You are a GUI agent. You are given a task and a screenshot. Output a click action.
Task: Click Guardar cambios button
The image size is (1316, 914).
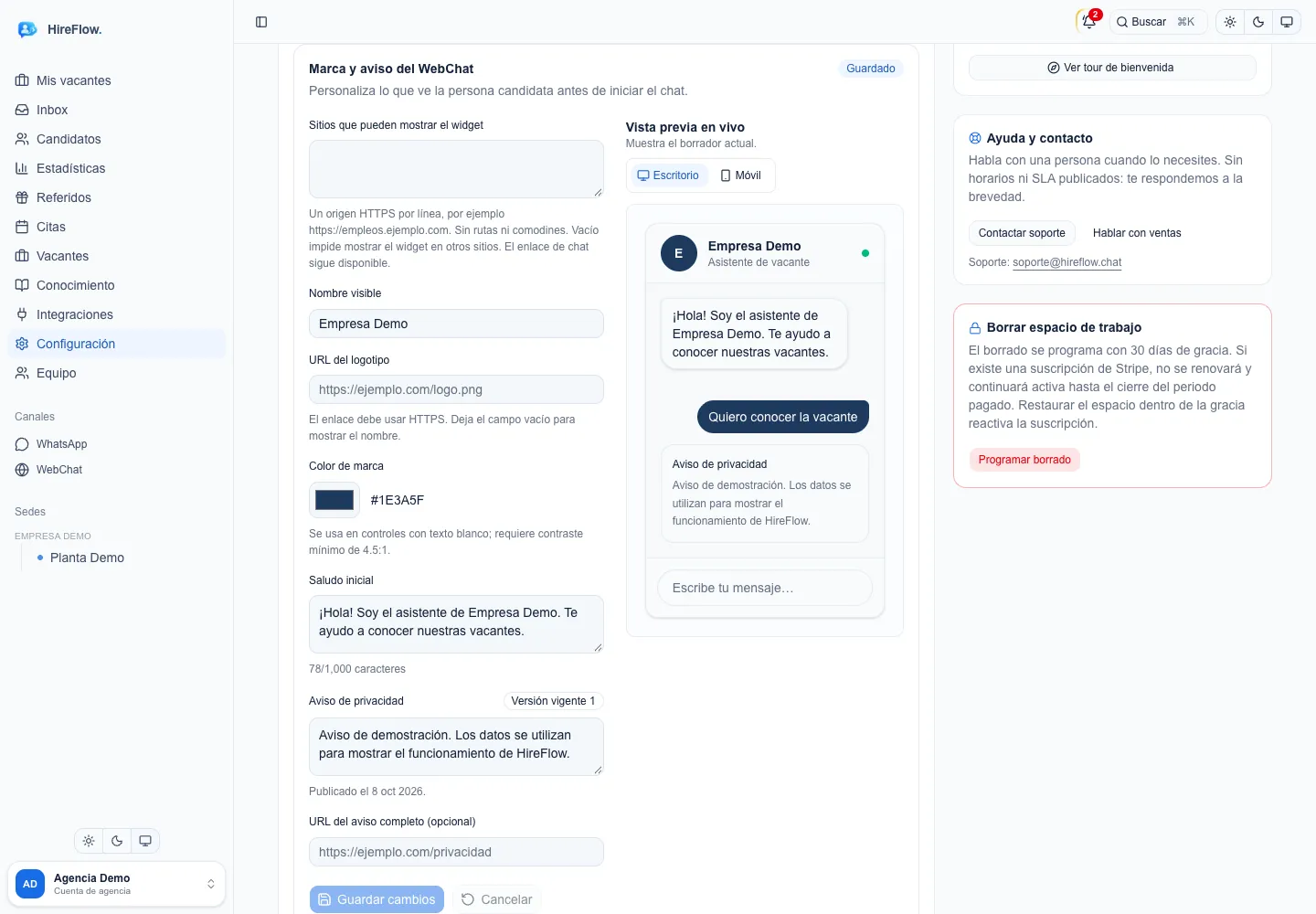377,899
